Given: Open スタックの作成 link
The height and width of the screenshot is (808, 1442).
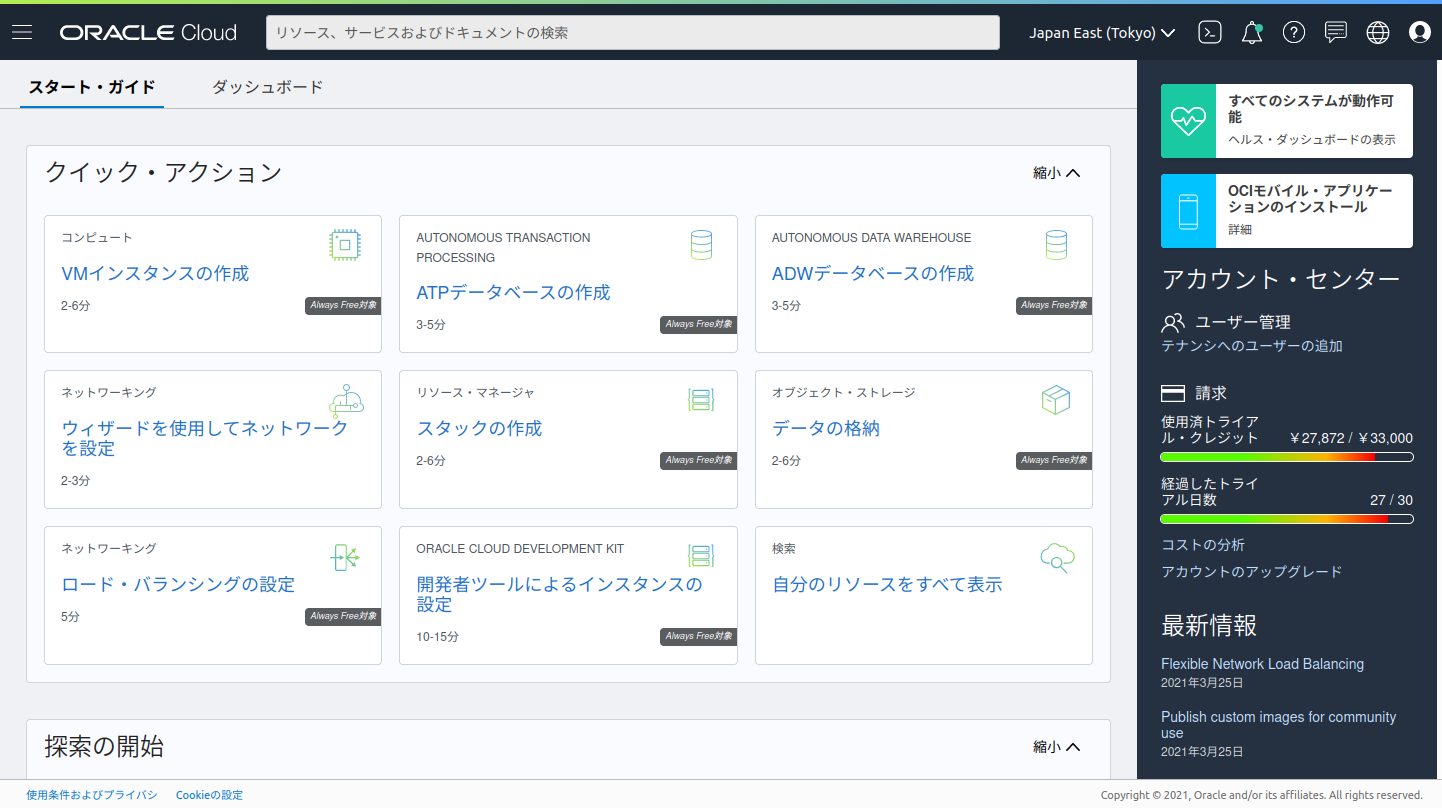Looking at the screenshot, I should [x=479, y=428].
